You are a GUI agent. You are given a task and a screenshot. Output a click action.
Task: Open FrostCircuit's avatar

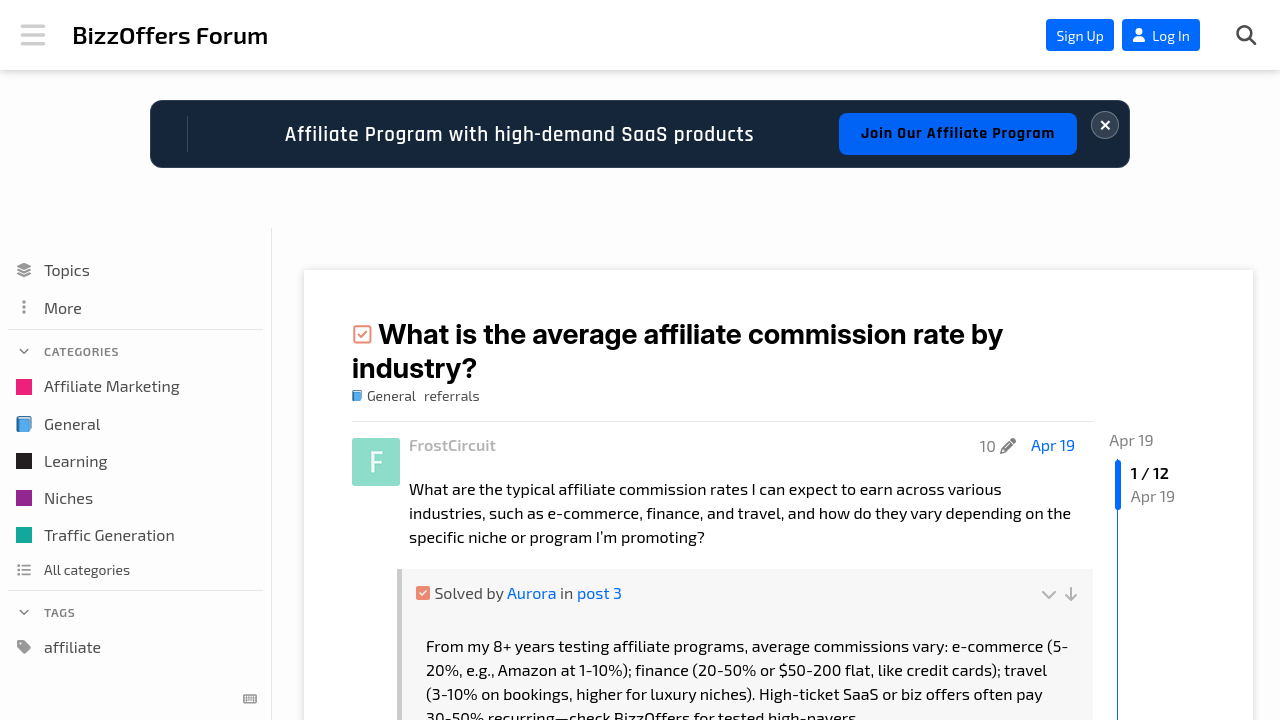click(x=376, y=462)
